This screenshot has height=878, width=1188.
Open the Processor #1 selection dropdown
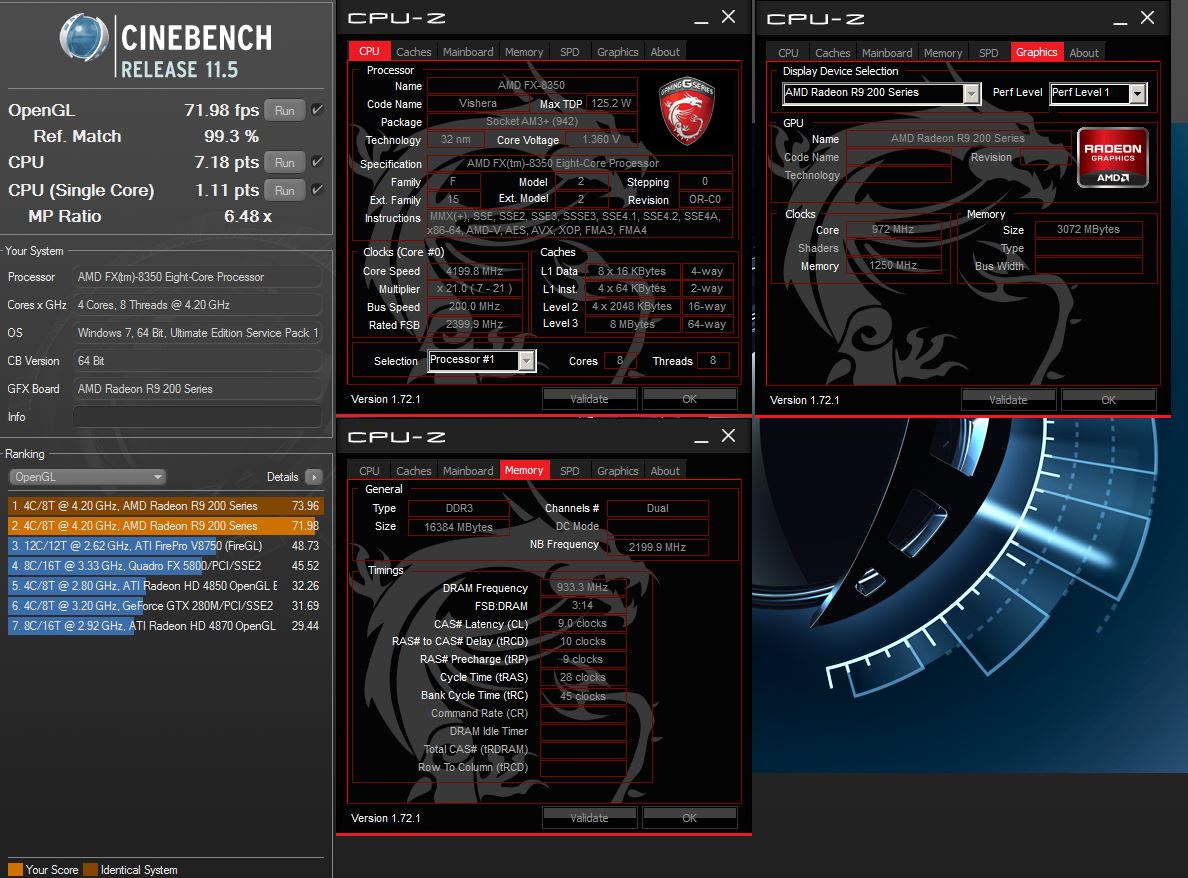(482, 361)
